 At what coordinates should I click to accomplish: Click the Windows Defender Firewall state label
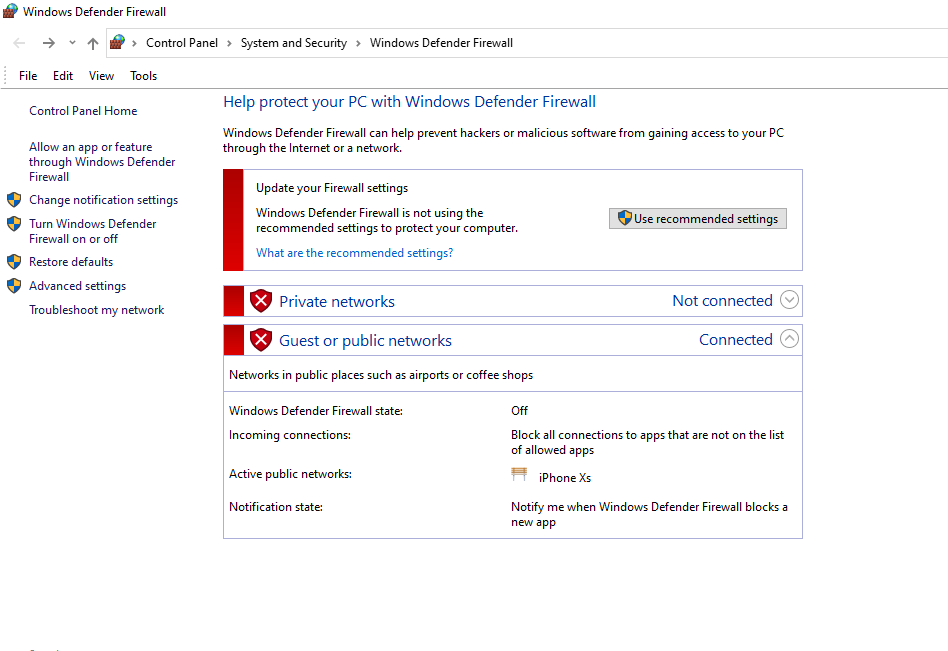tap(316, 410)
